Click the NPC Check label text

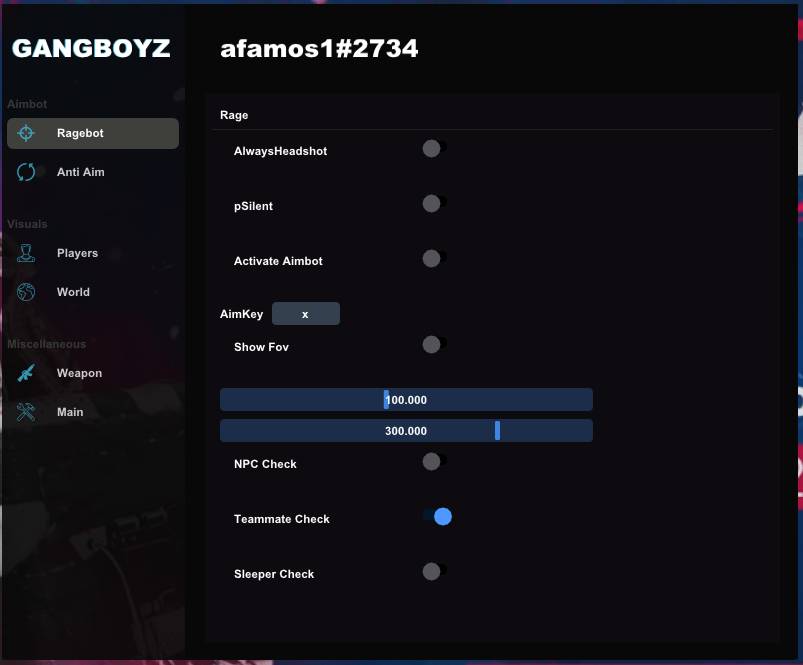click(265, 464)
